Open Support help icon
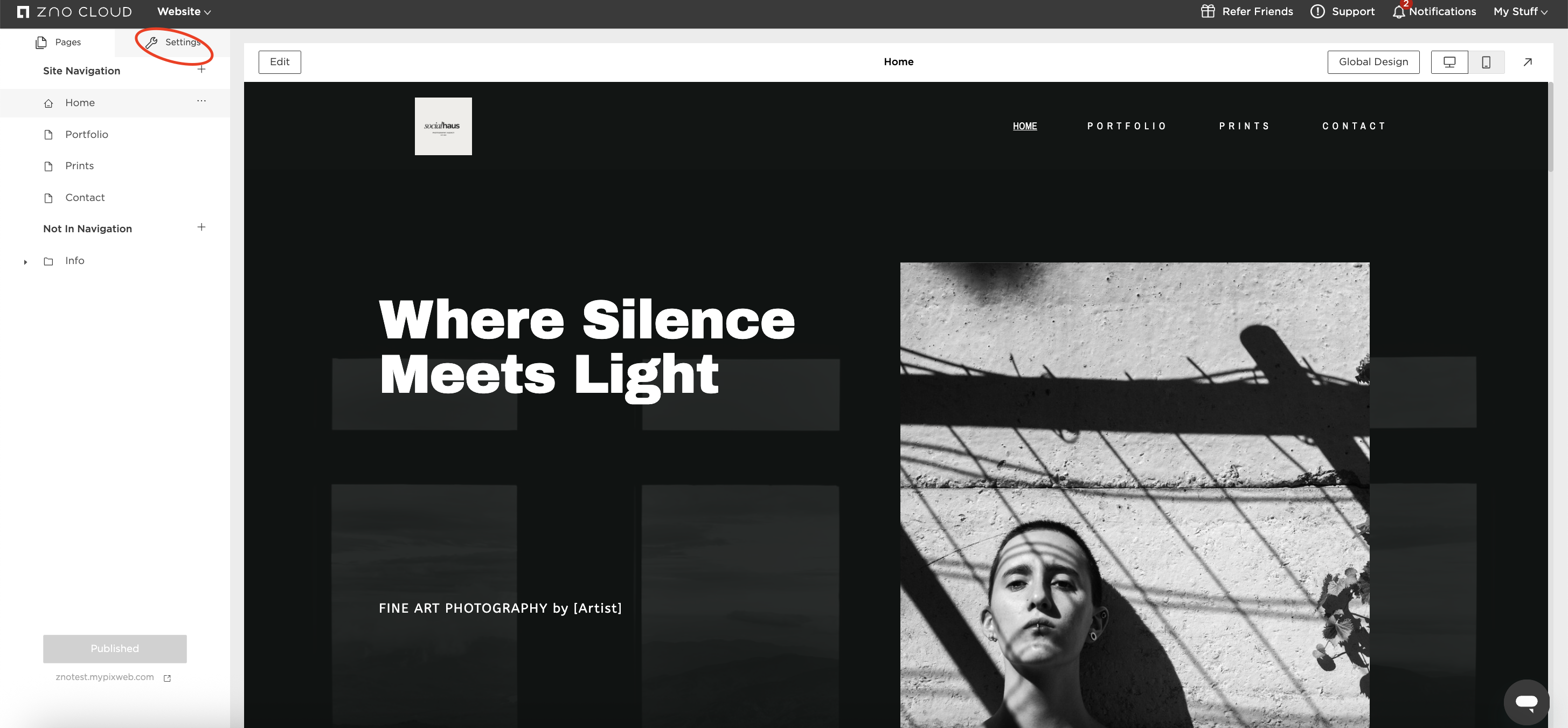 pyautogui.click(x=1317, y=11)
